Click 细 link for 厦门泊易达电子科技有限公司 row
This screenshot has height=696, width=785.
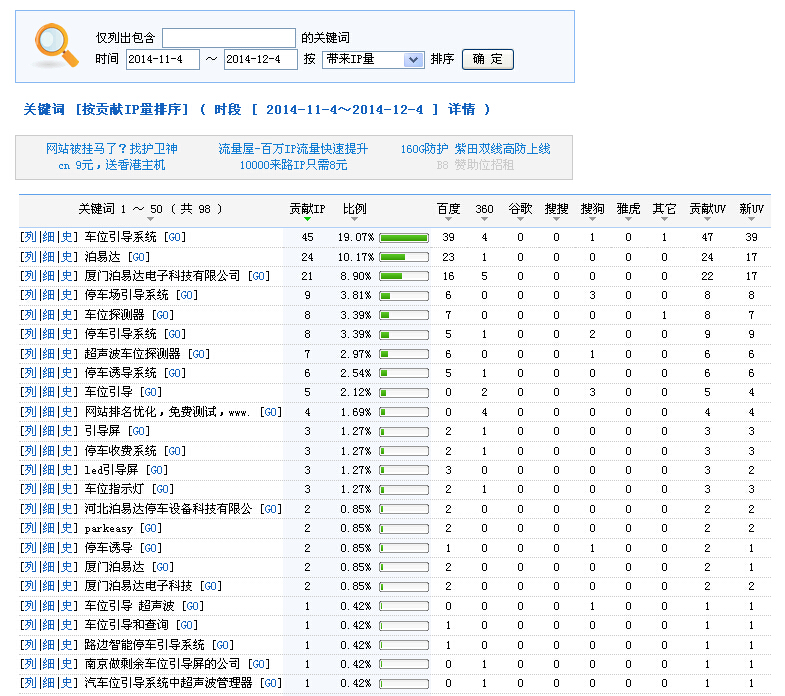pos(48,276)
